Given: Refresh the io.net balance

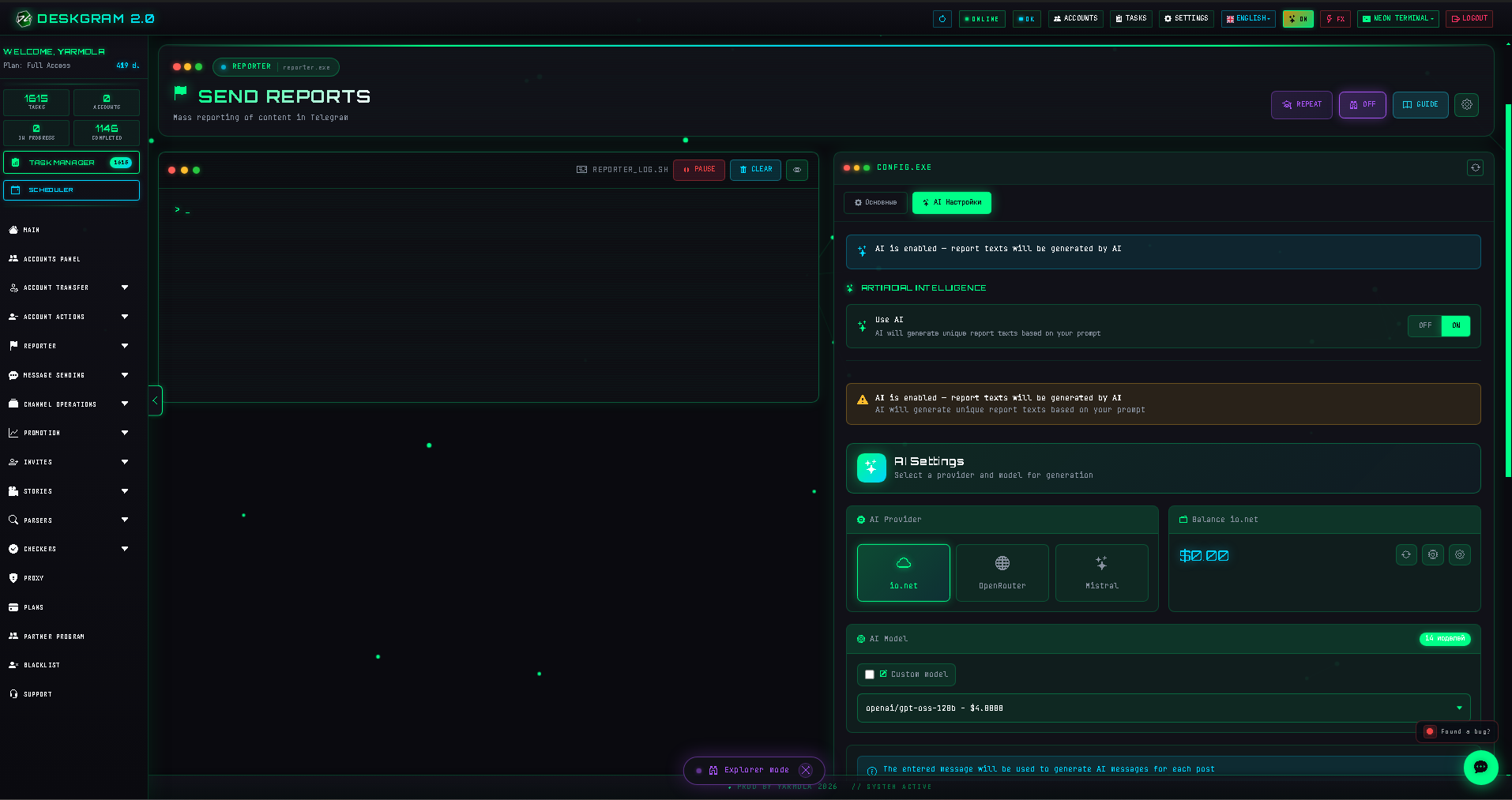Looking at the screenshot, I should tap(1406, 554).
